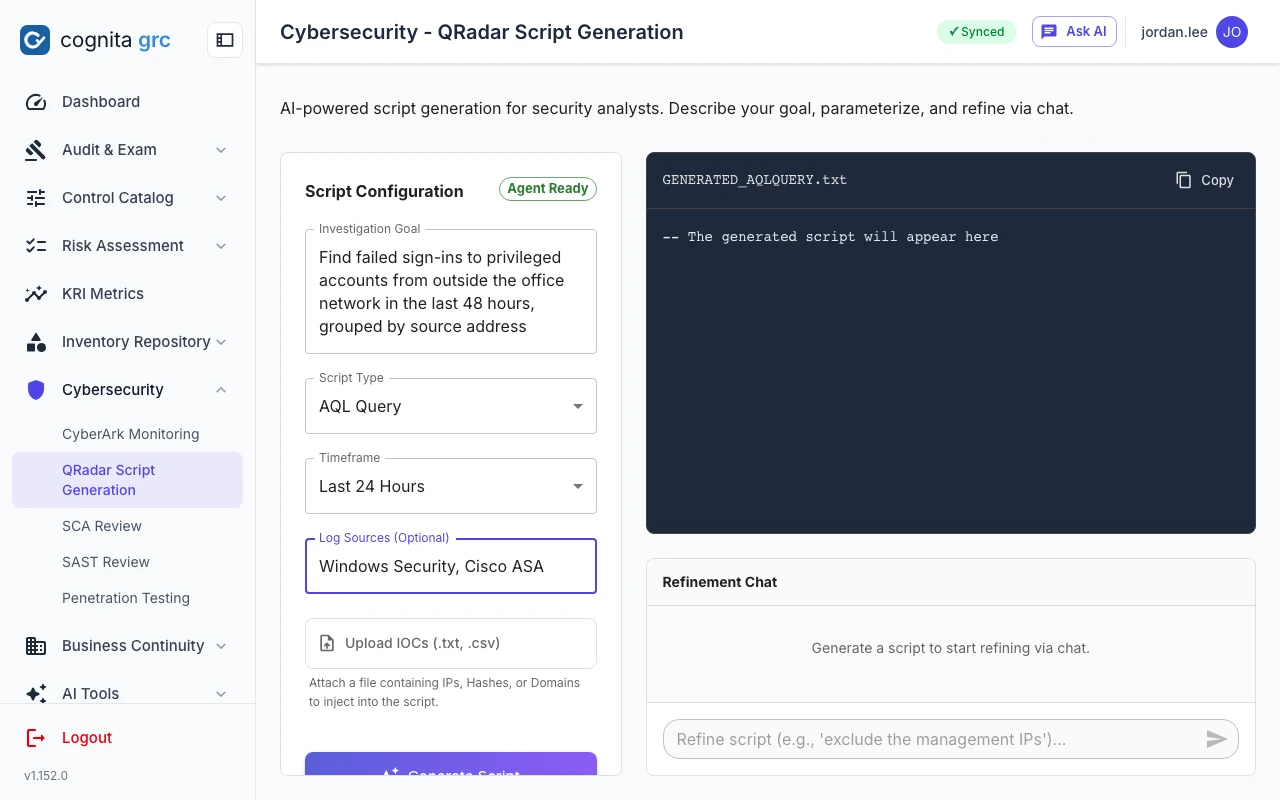Viewport: 1280px width, 800px height.
Task: Click the Audit & Exam gavel icon
Action: (36, 150)
